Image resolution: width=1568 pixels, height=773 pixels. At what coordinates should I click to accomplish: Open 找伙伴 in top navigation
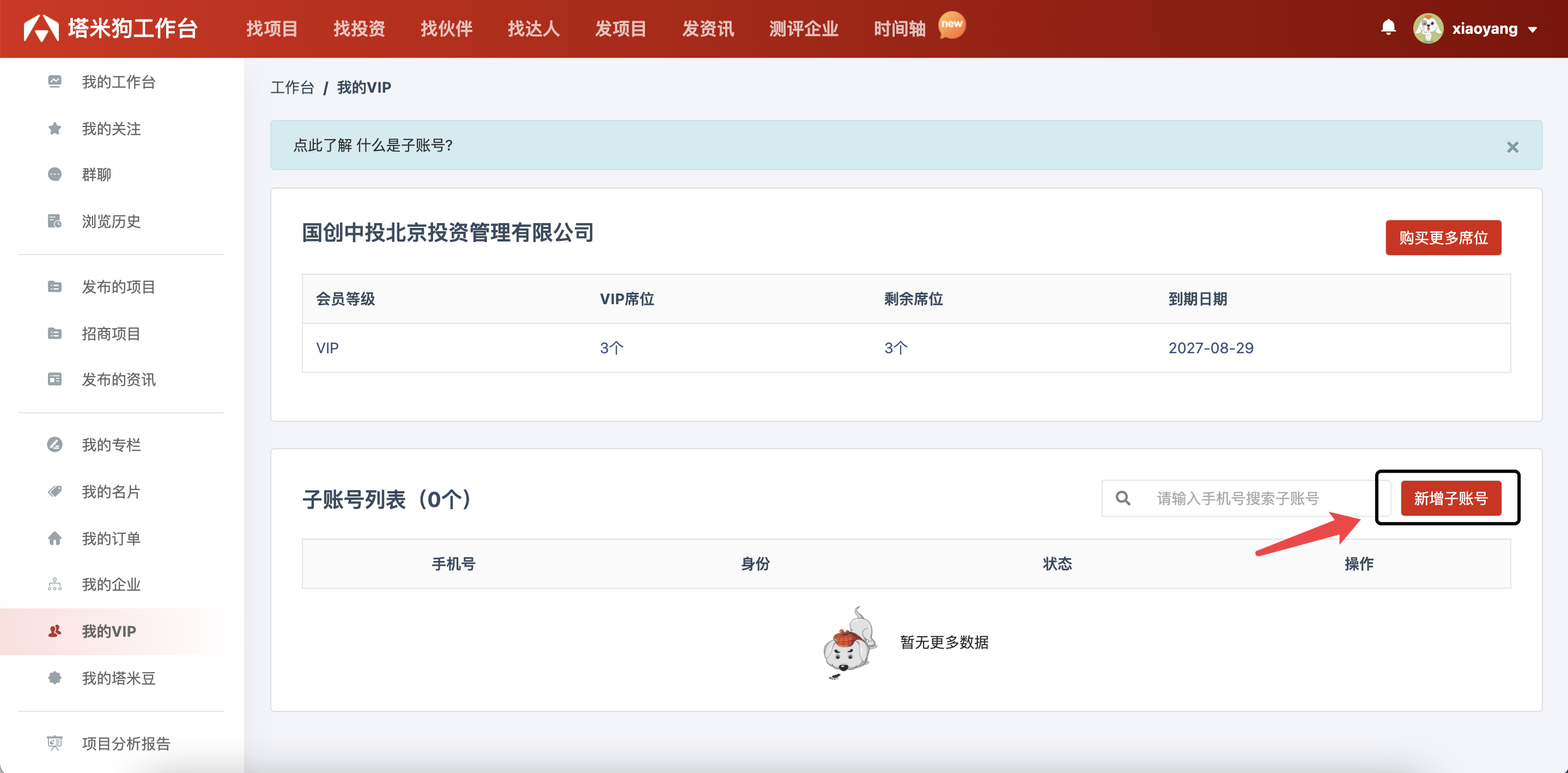coord(446,28)
